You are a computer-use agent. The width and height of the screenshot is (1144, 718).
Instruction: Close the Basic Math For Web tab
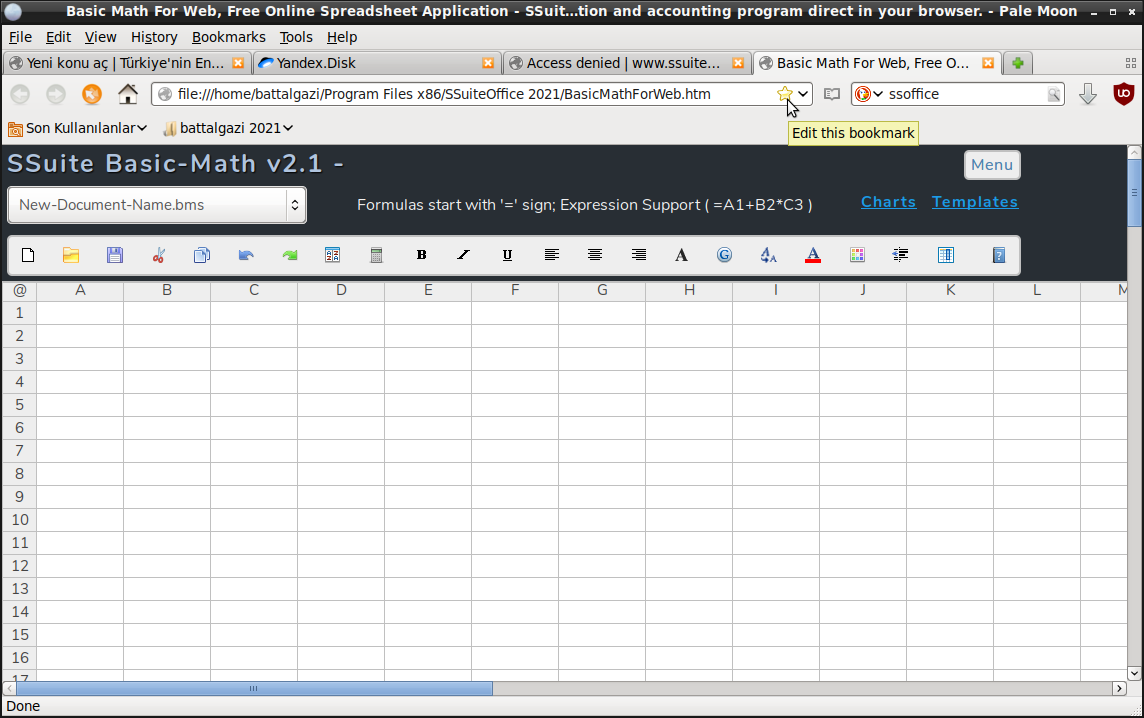tap(988, 63)
